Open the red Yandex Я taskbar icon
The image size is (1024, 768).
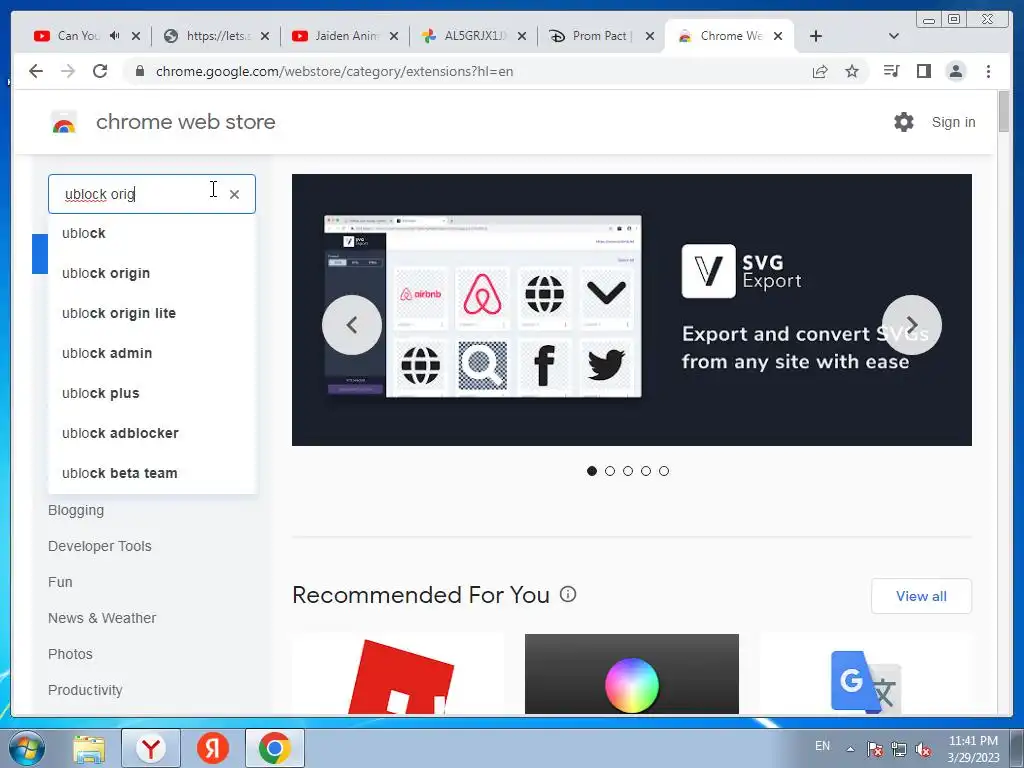click(213, 749)
